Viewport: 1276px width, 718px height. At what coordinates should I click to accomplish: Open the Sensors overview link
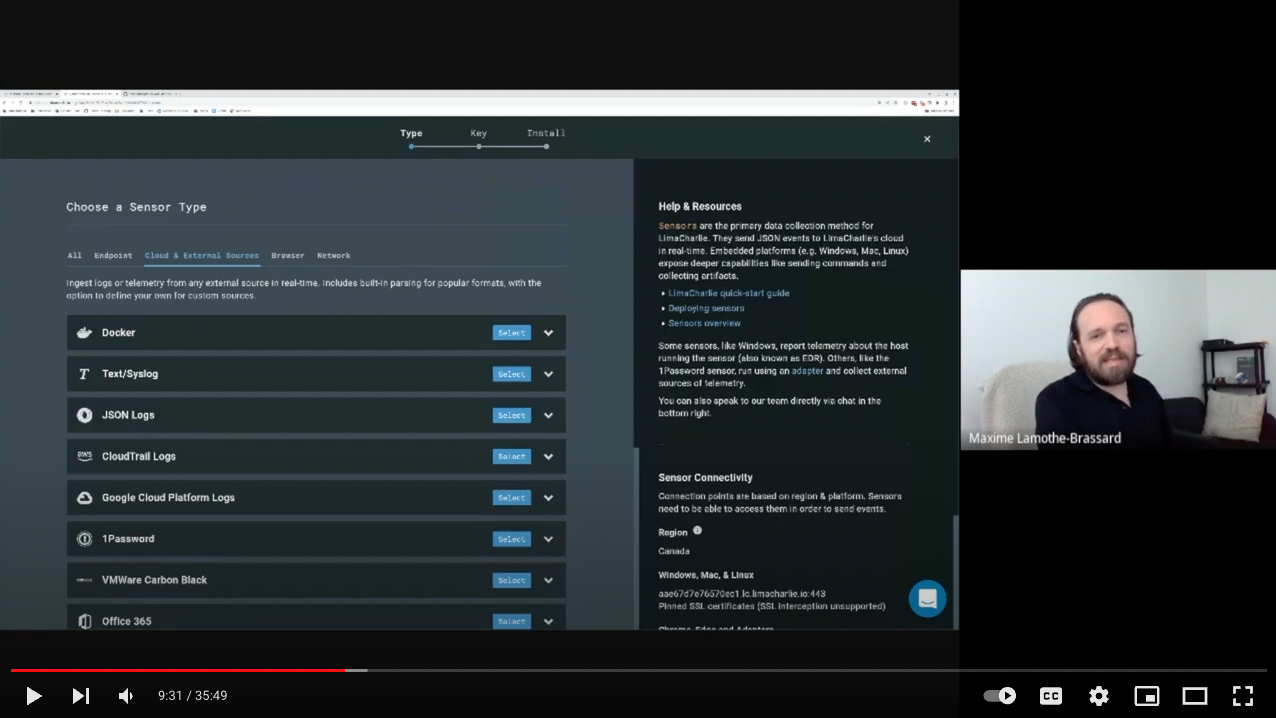click(704, 323)
